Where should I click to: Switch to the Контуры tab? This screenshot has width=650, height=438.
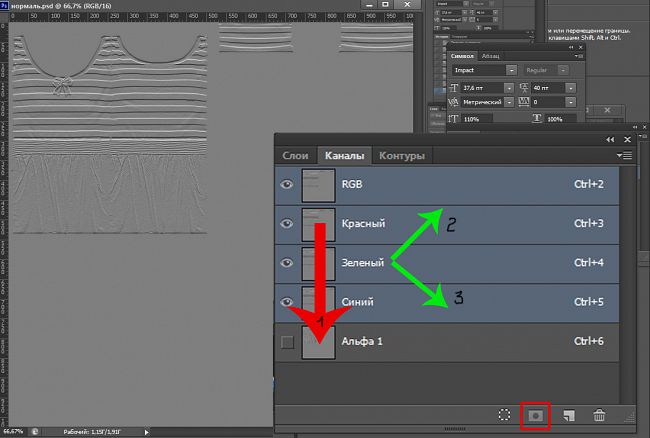click(402, 156)
